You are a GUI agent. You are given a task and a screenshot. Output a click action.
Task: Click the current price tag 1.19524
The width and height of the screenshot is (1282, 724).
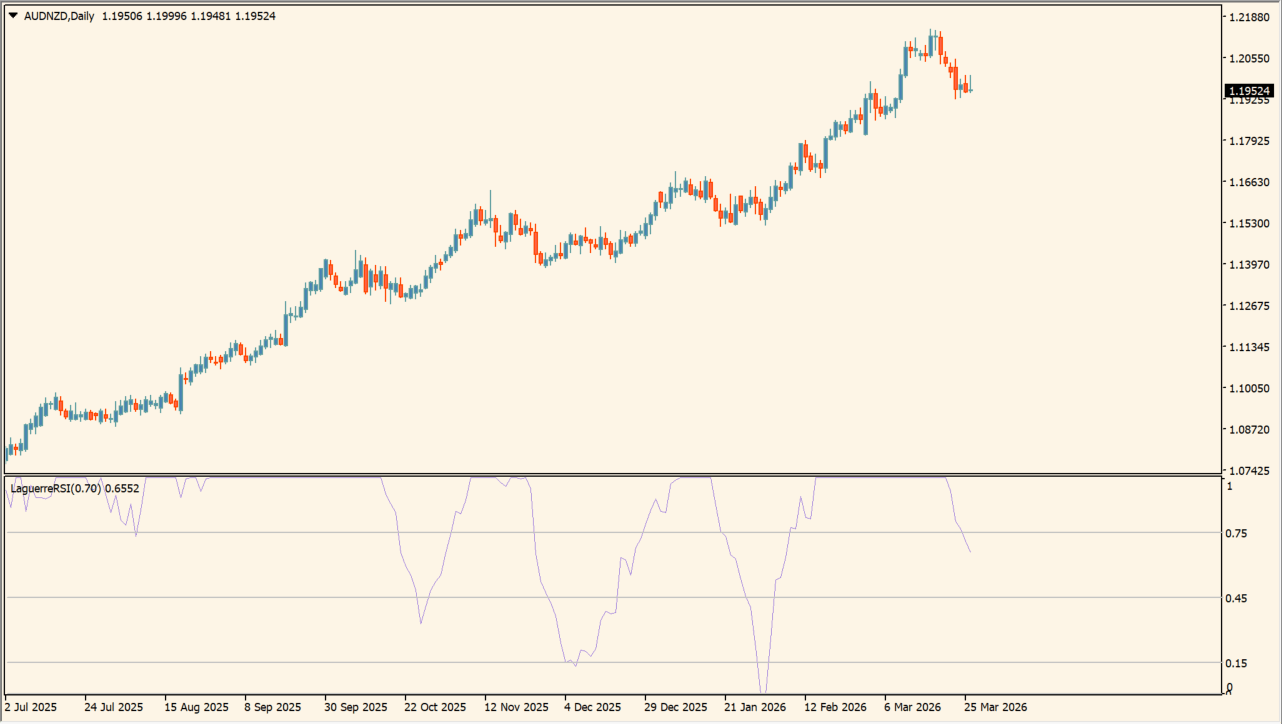pos(1251,91)
